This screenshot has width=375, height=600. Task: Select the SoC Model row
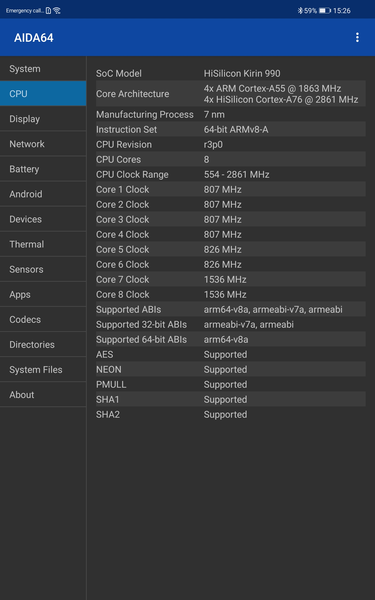coord(230,73)
